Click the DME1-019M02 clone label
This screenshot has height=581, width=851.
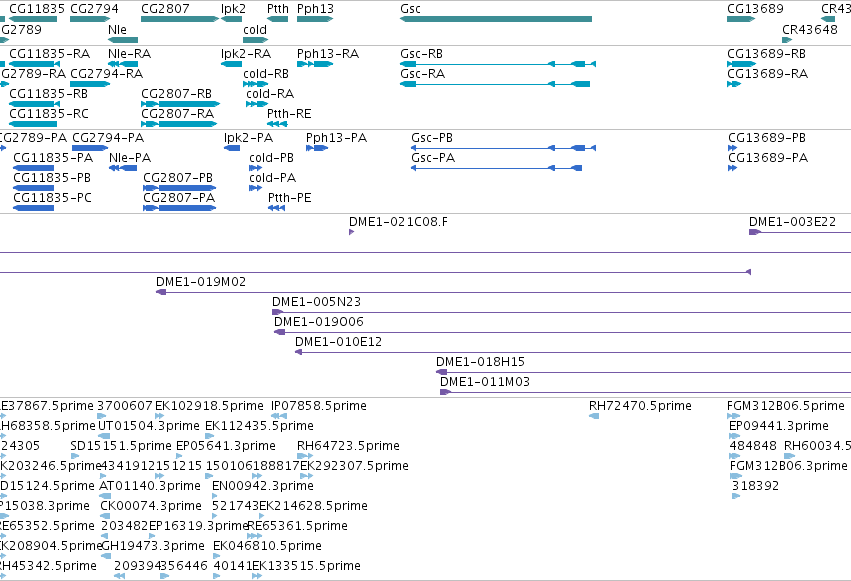(x=201, y=282)
